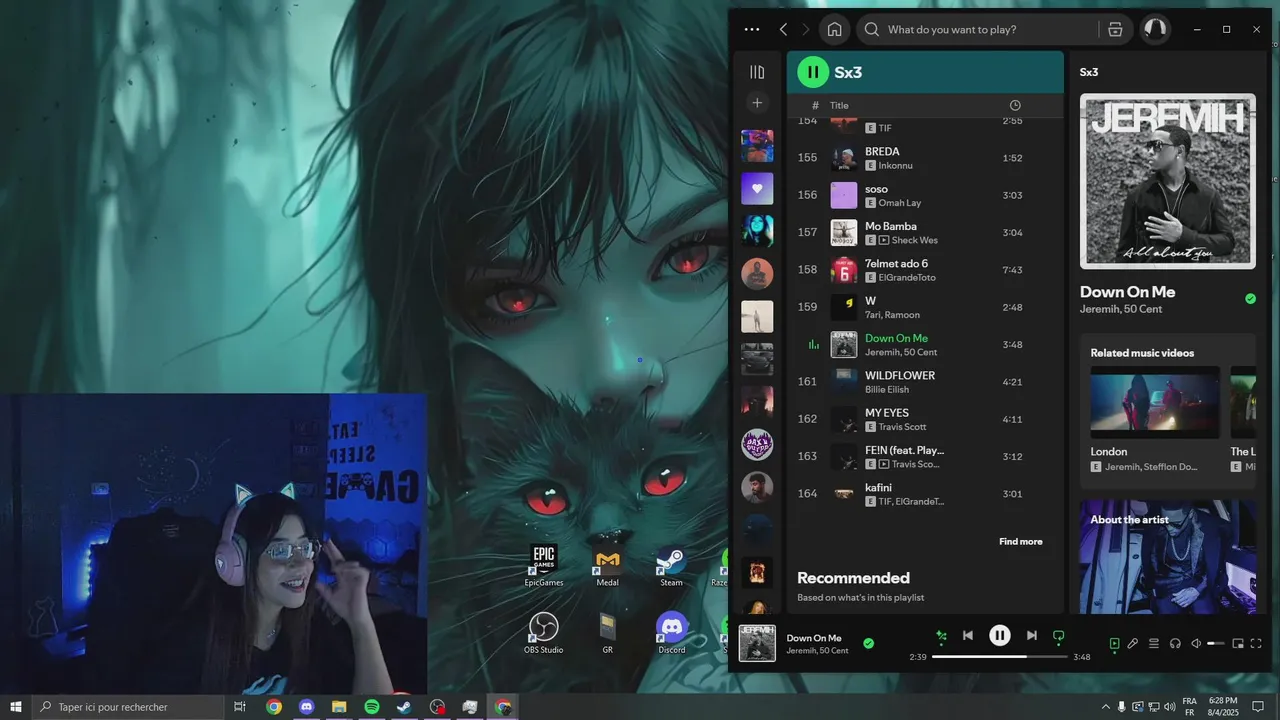Open the FRA language input selector

(1190, 707)
